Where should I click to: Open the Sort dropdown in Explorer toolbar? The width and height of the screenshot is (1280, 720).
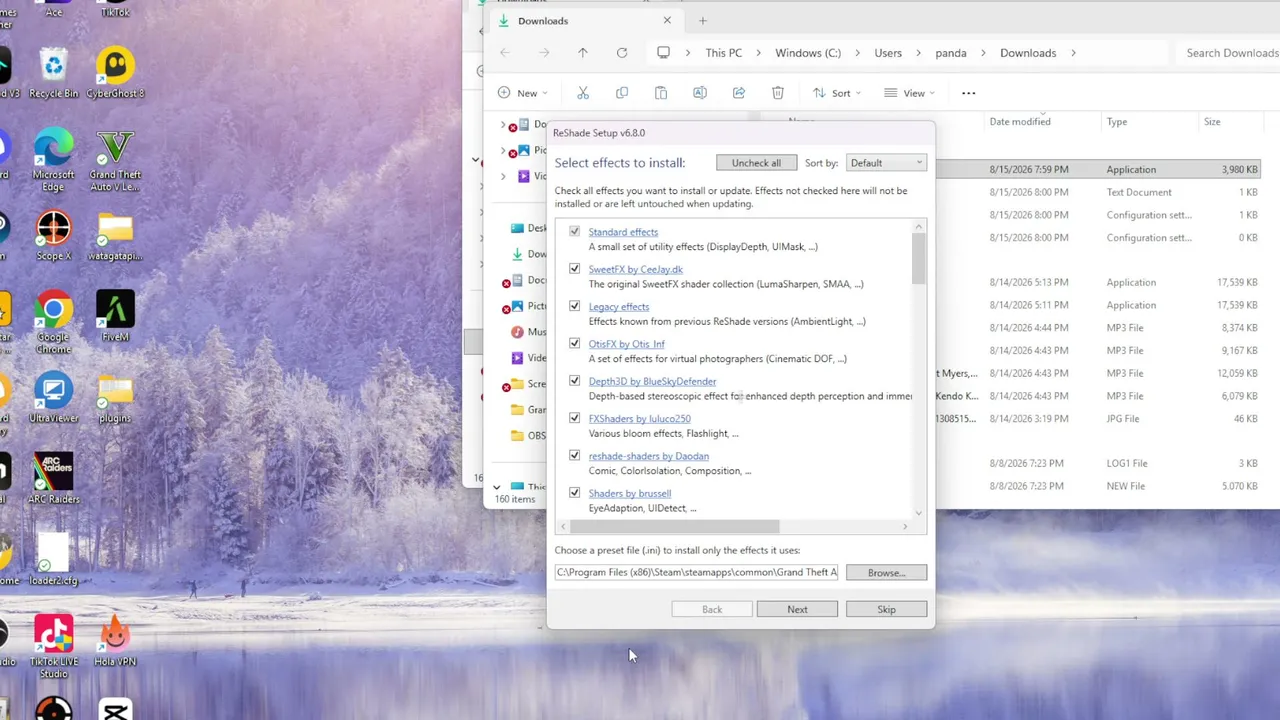838,93
